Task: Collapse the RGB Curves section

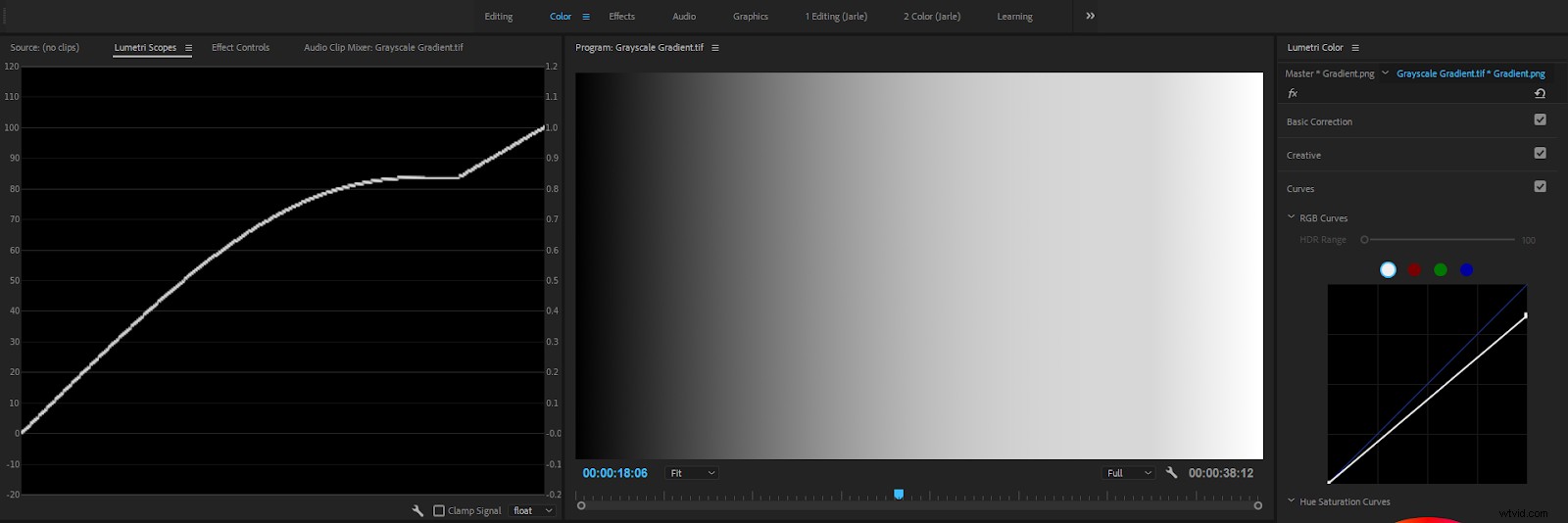Action: click(1291, 217)
